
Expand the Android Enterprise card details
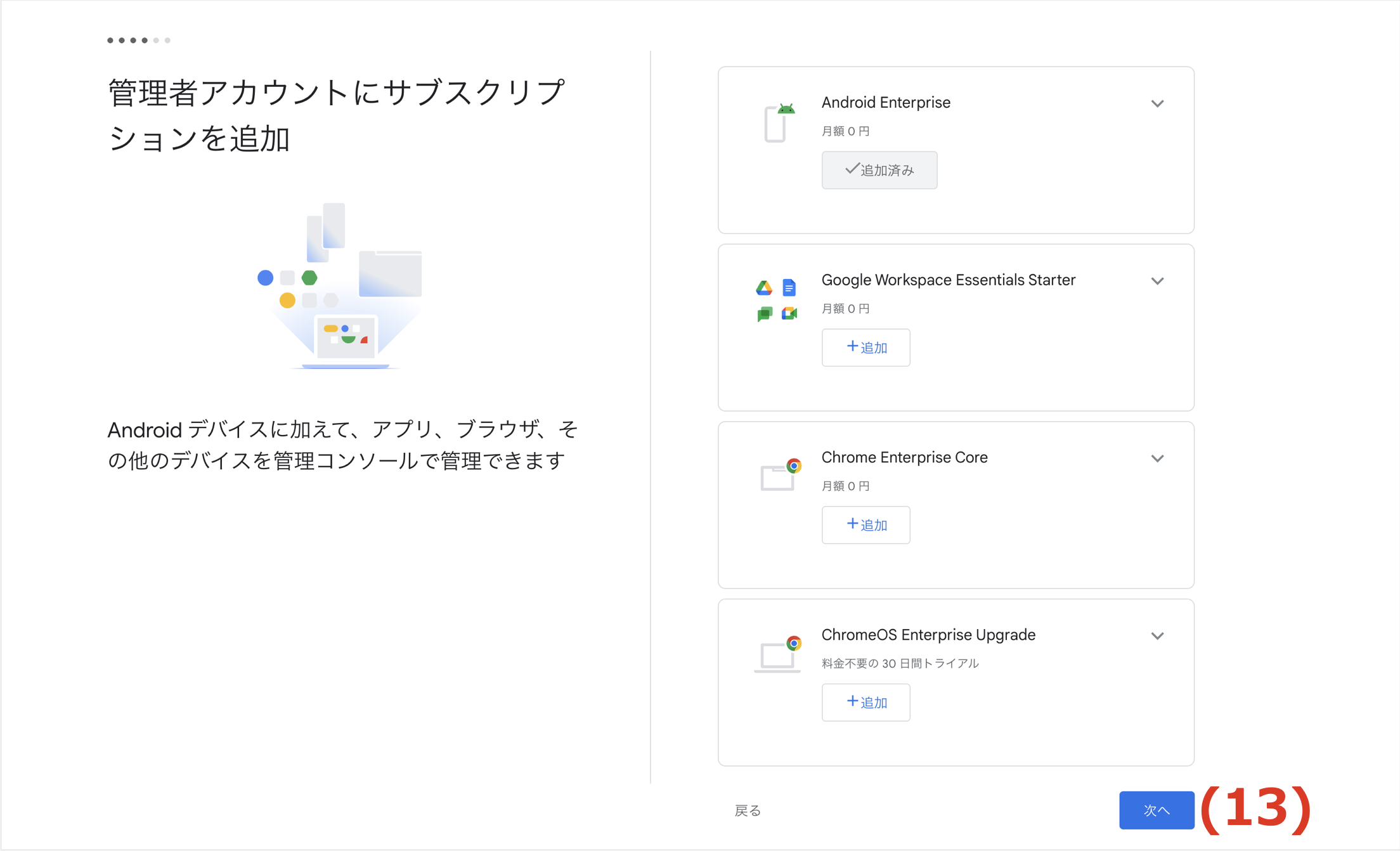point(1157,103)
